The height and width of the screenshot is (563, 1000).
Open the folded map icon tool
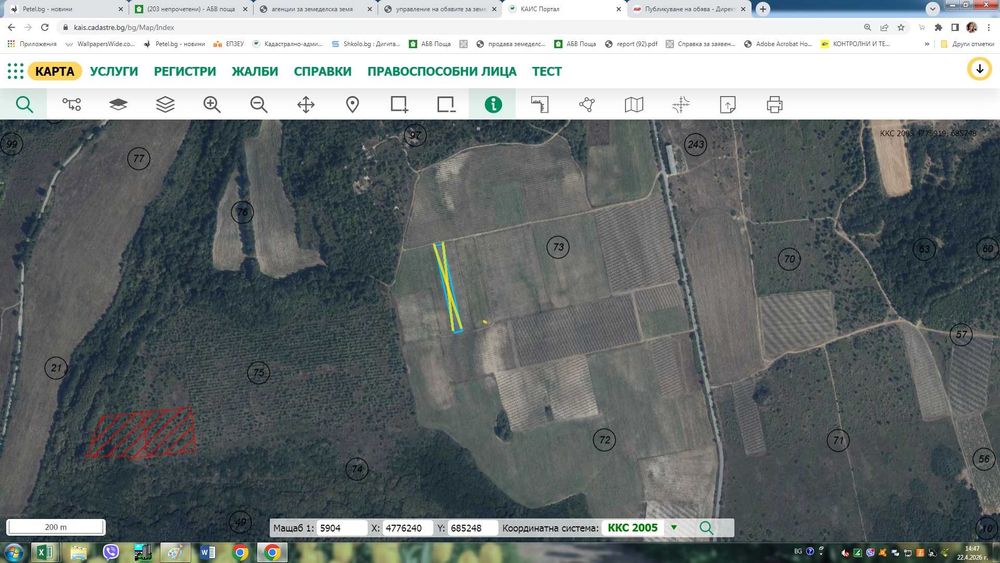[x=634, y=104]
